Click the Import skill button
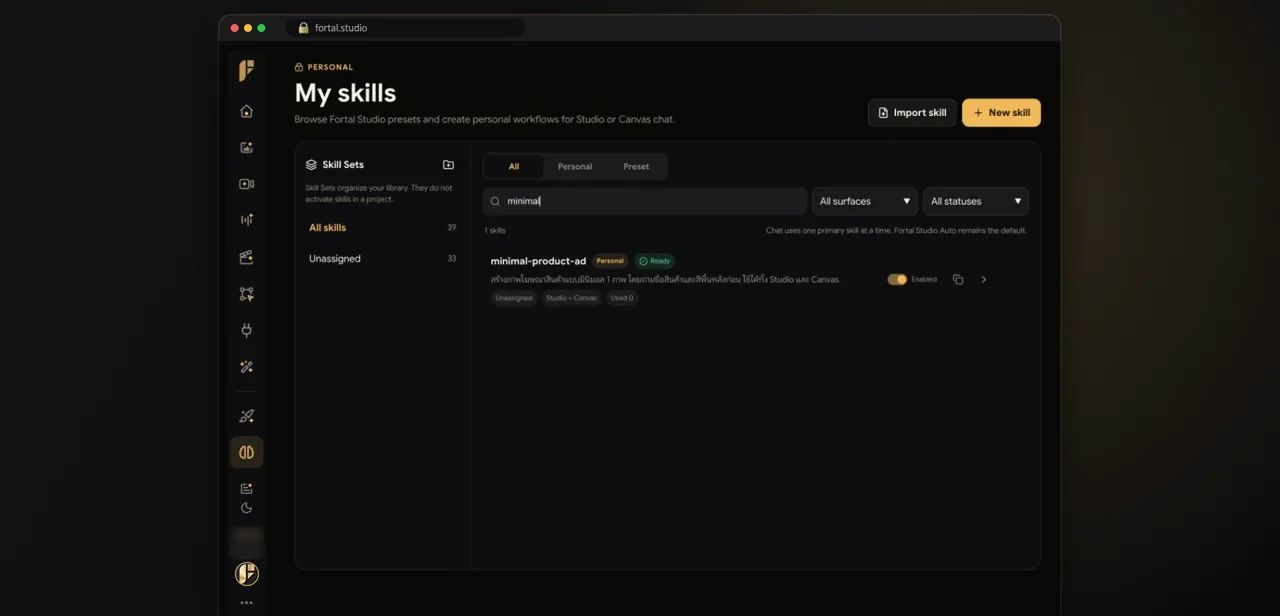Image resolution: width=1280 pixels, height=616 pixels. [x=912, y=113]
